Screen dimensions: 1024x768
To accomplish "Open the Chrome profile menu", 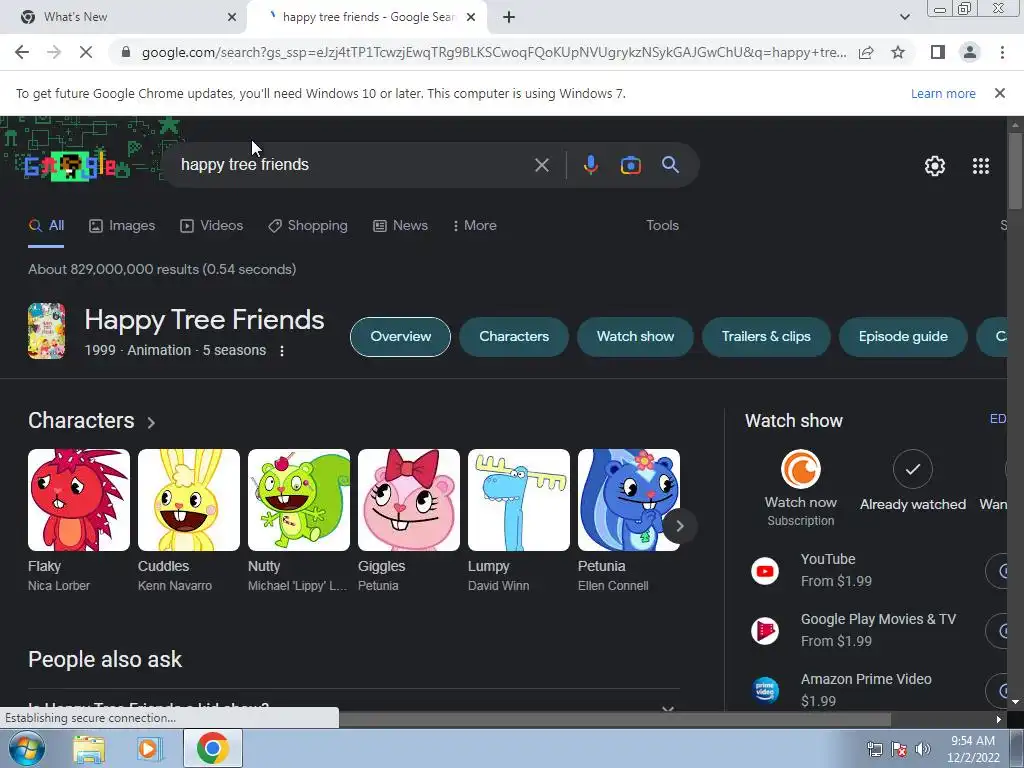I will [x=970, y=52].
